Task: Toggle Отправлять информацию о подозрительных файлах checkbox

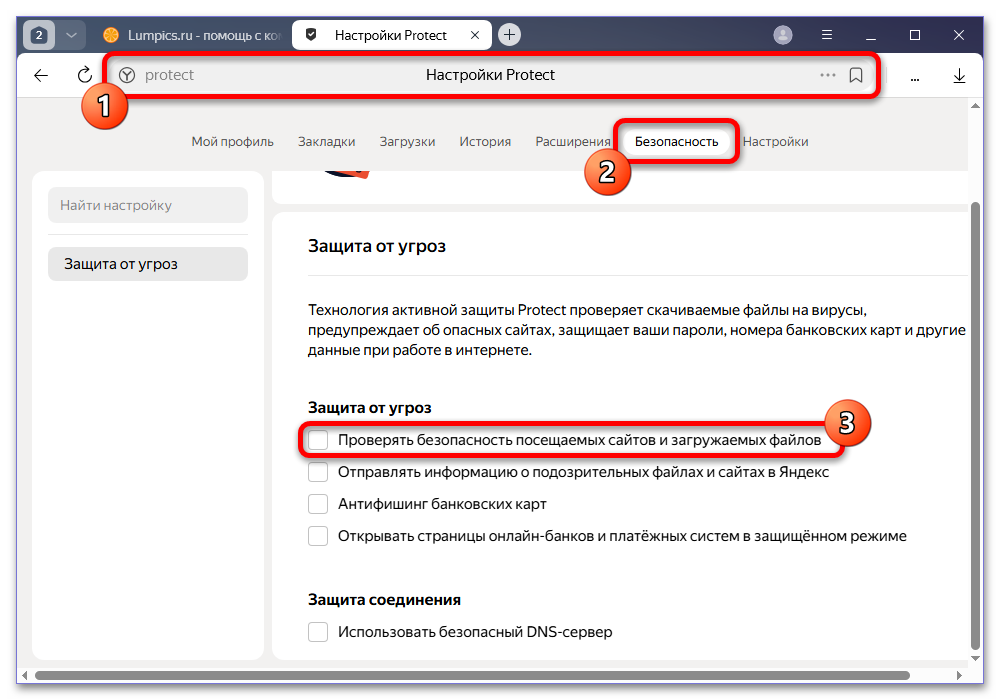Action: tap(318, 472)
